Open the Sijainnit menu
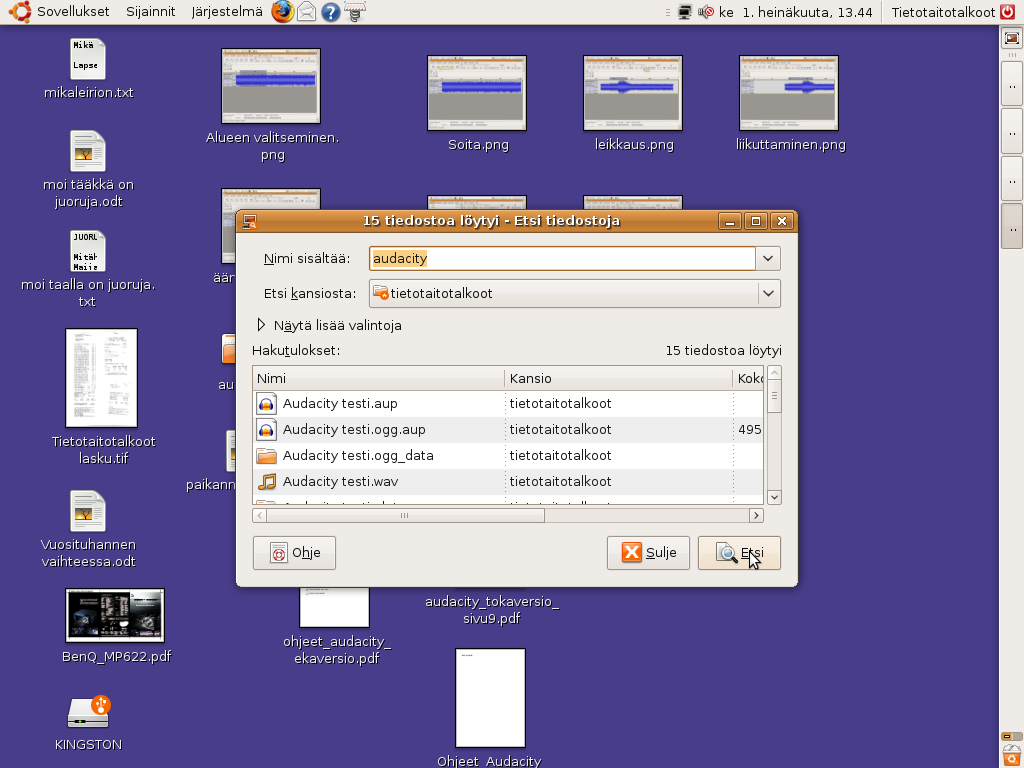1024x768 pixels. pyautogui.click(x=151, y=12)
